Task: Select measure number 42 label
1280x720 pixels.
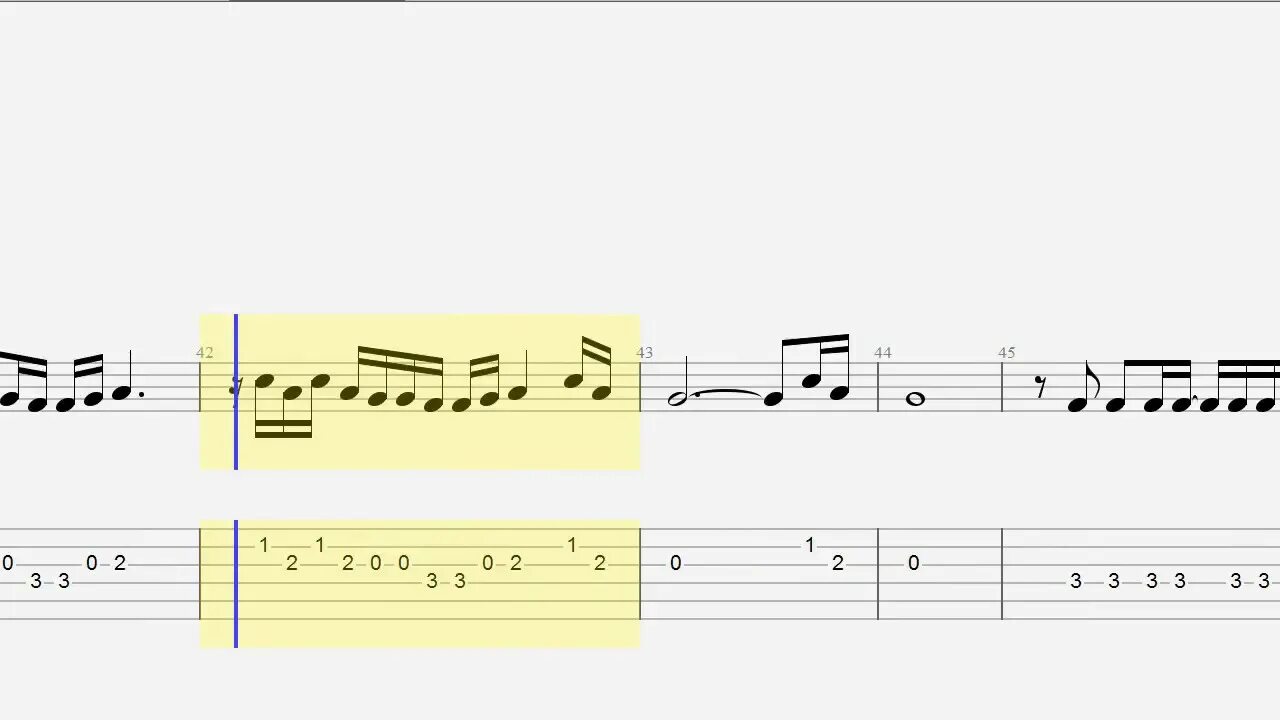Action: pyautogui.click(x=205, y=353)
